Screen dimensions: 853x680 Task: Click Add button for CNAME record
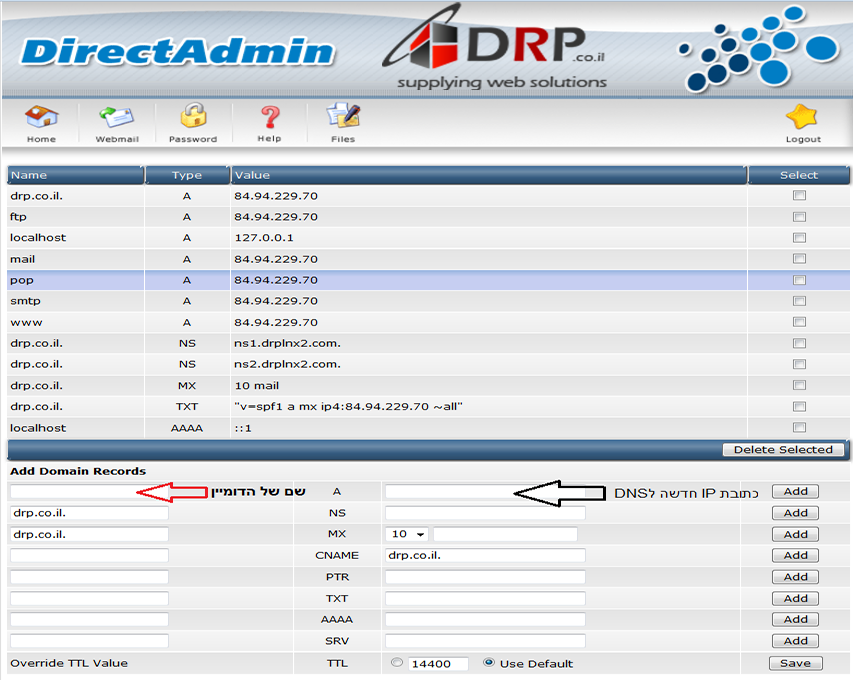(795, 555)
